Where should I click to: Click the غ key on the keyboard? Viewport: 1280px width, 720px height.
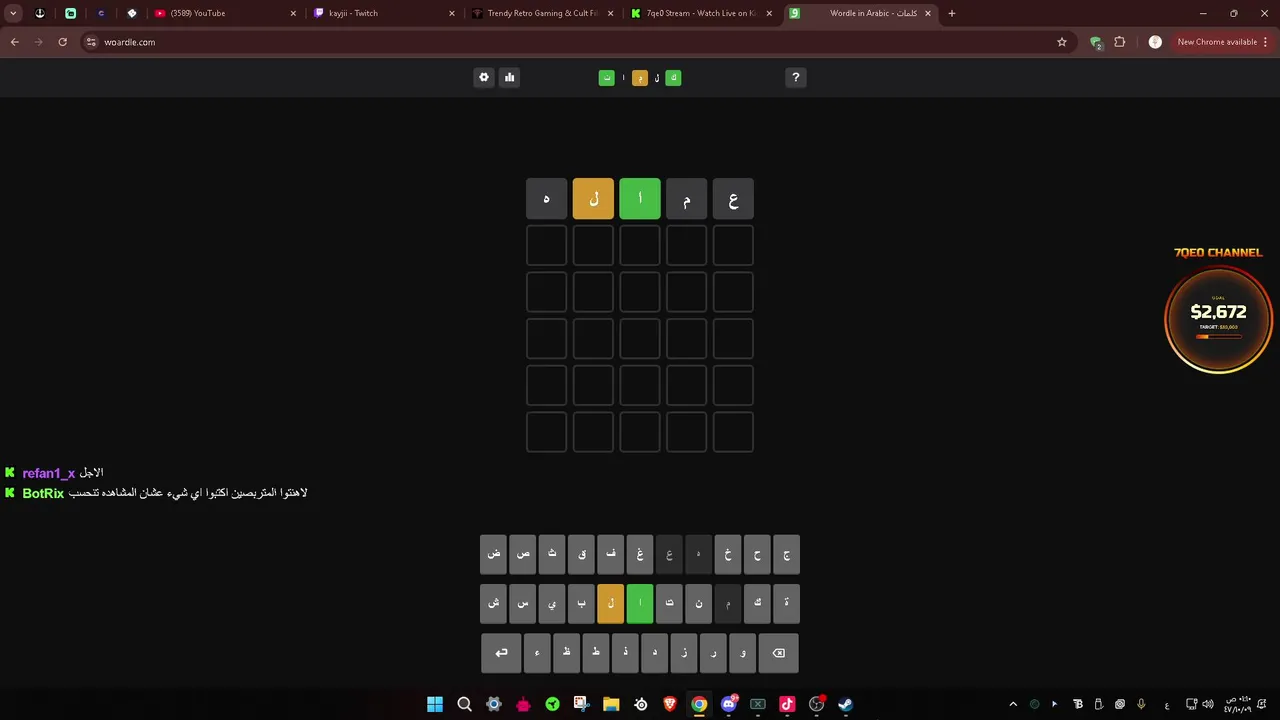click(x=640, y=554)
